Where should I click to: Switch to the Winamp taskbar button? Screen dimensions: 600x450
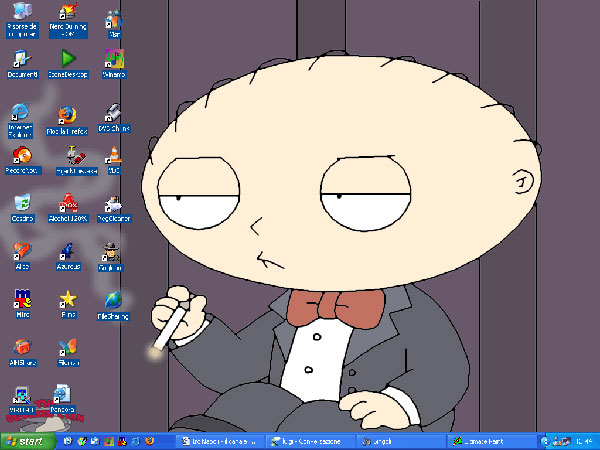[400, 442]
